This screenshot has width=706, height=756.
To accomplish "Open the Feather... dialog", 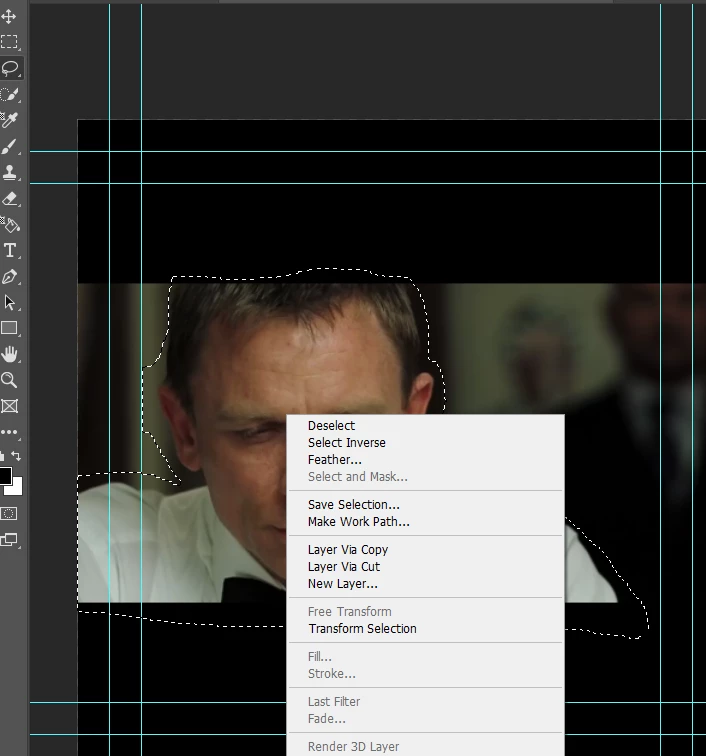I will click(x=335, y=459).
